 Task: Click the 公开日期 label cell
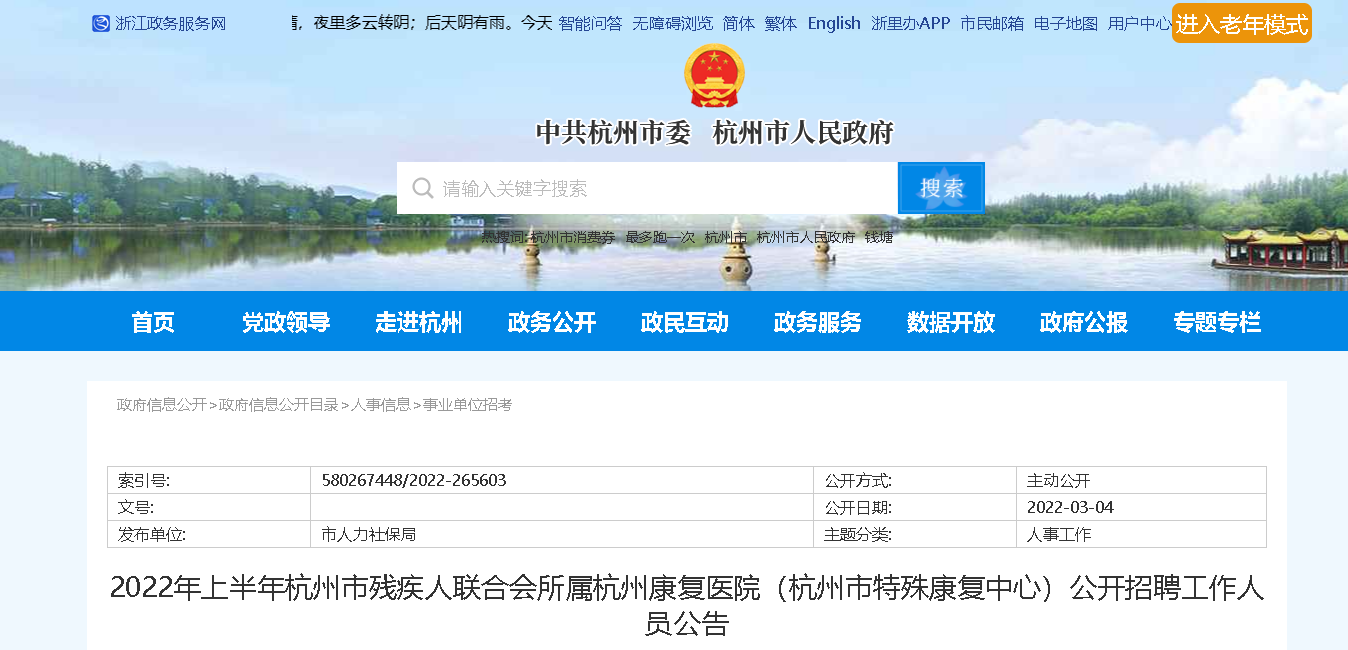915,507
